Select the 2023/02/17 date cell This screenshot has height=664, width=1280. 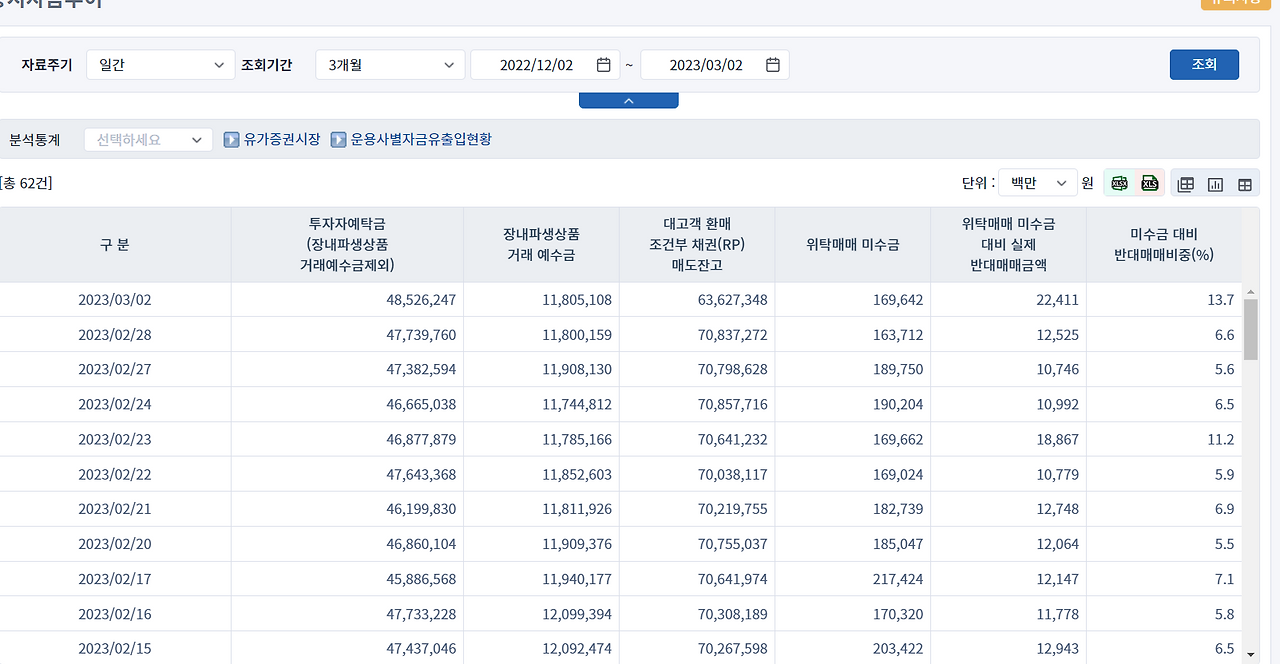(x=115, y=579)
